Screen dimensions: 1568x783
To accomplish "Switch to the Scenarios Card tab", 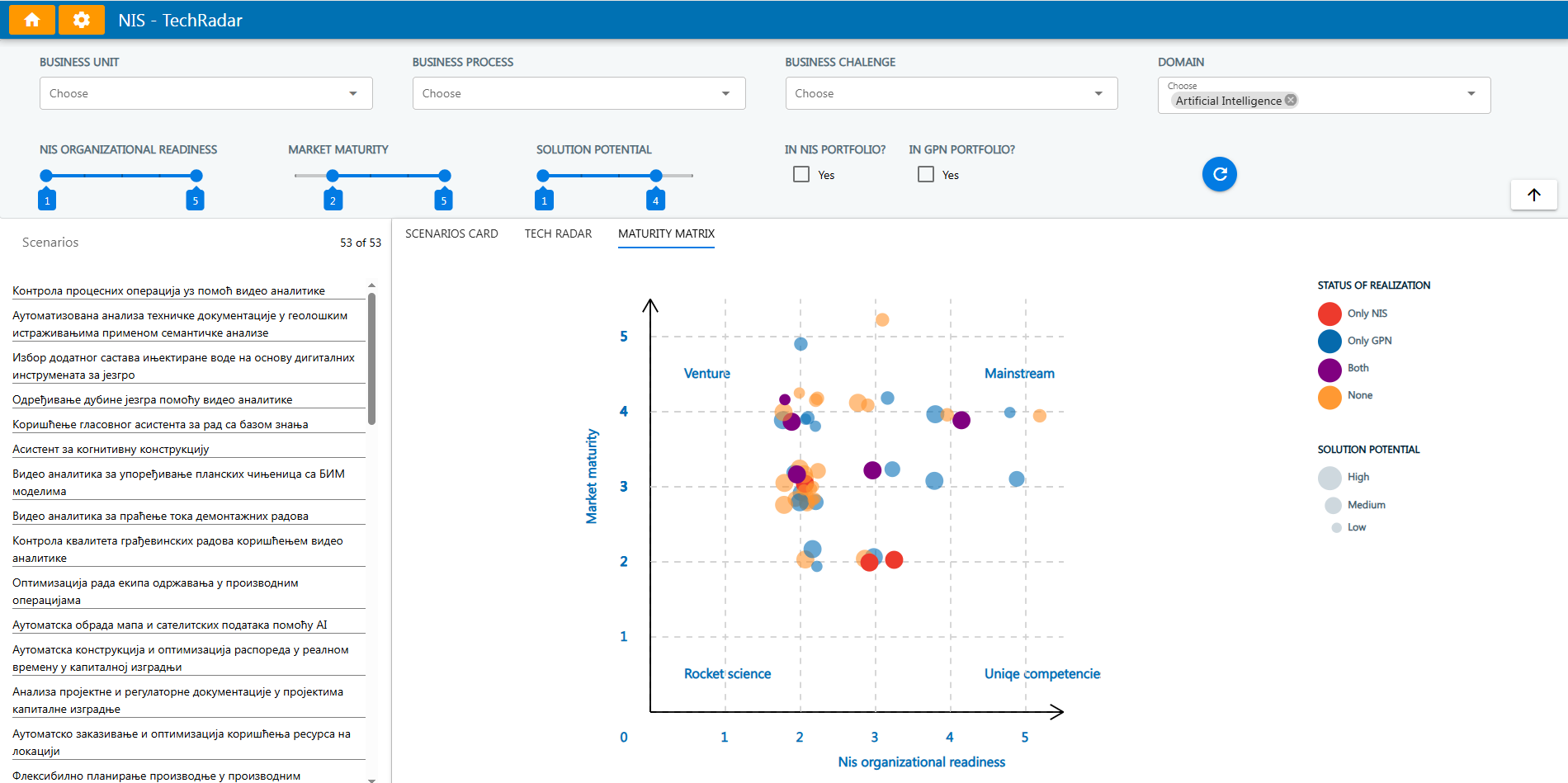I will pos(451,233).
